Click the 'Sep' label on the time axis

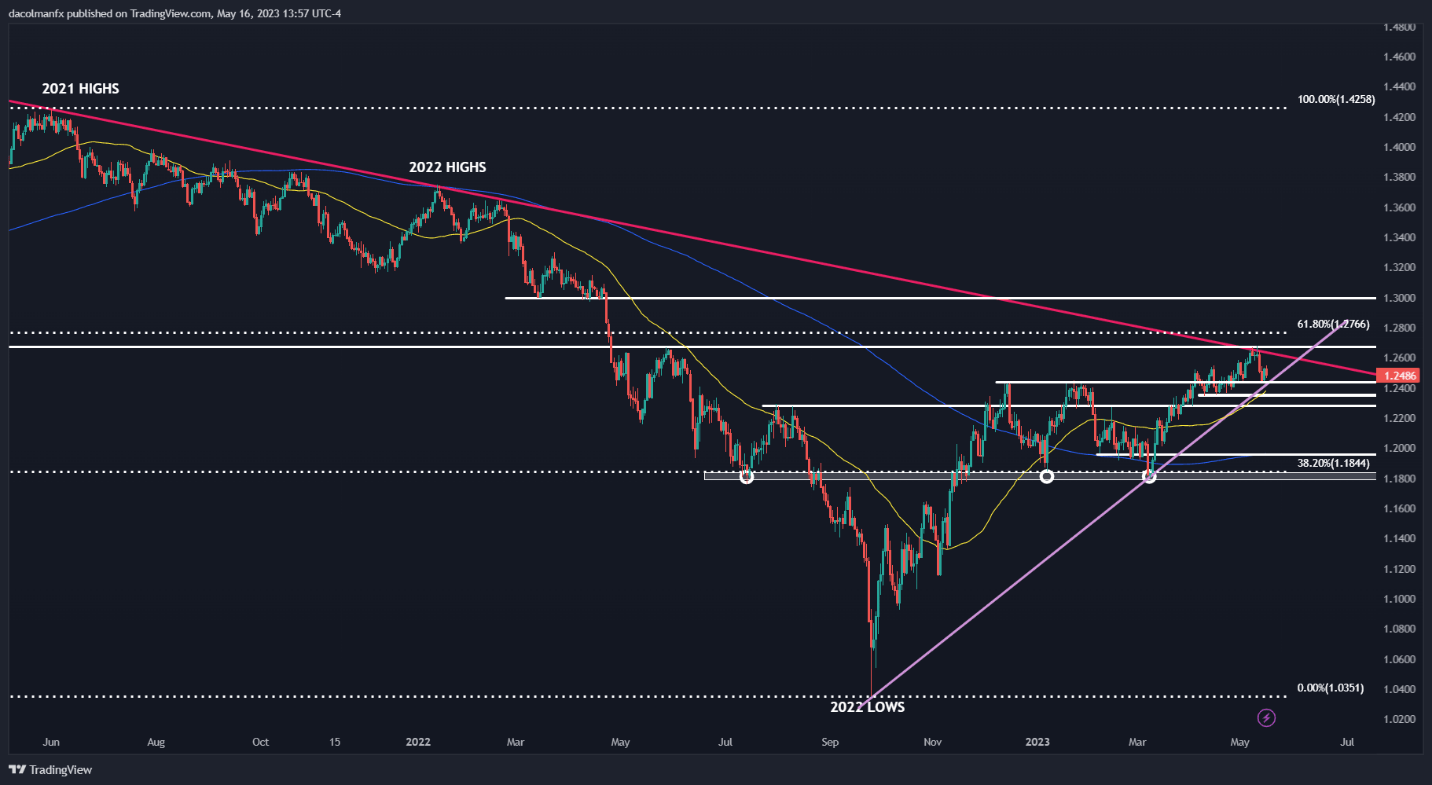click(829, 742)
